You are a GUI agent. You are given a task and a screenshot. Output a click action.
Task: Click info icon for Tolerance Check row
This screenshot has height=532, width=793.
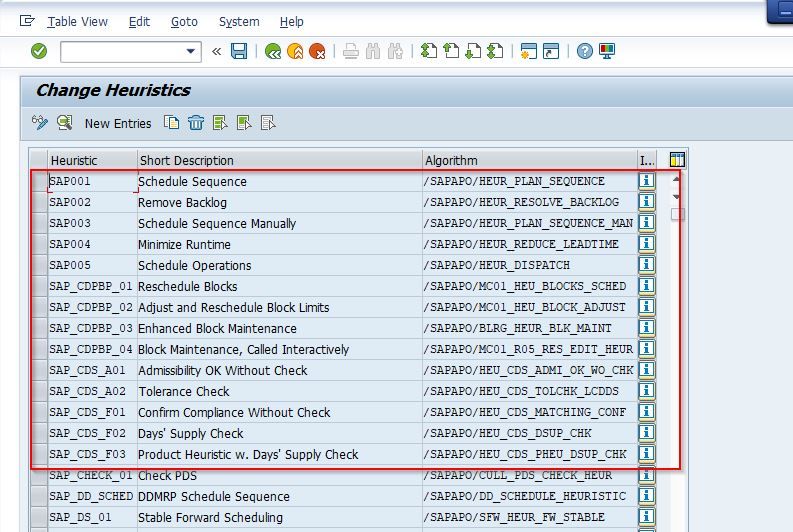point(646,390)
